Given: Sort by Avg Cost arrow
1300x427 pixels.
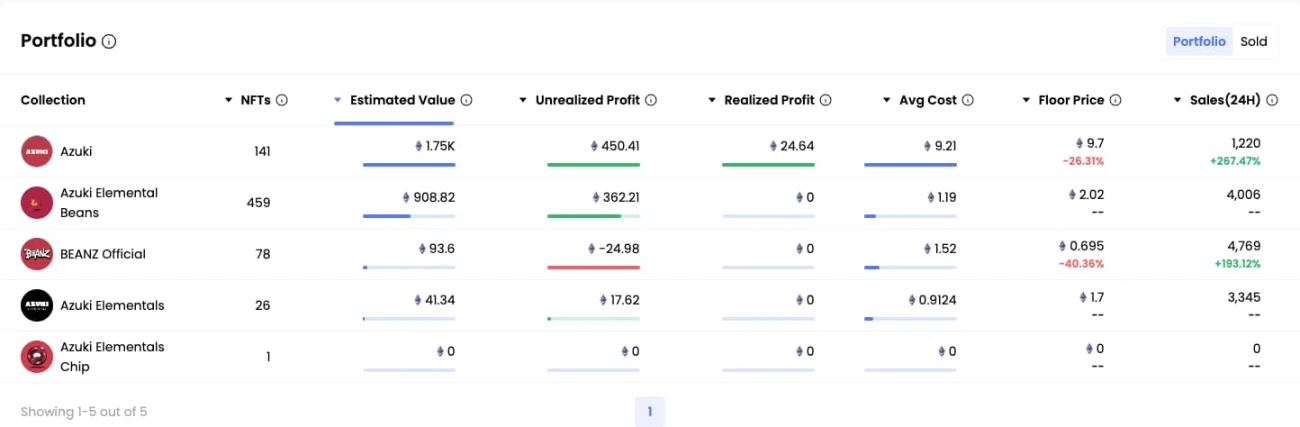Looking at the screenshot, I should [887, 100].
